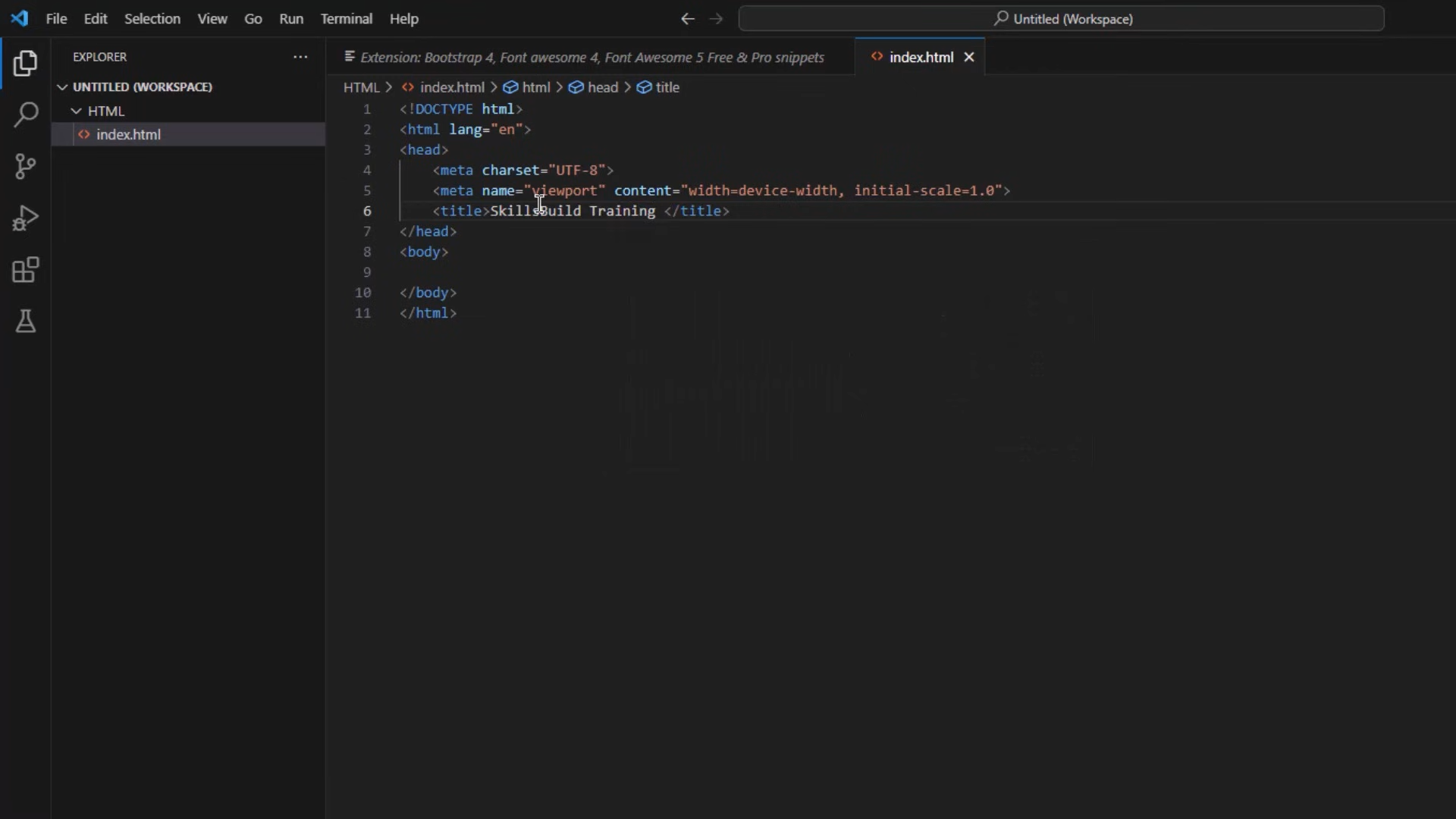
Task: Click the empty line 9 in editor
Action: [607, 272]
